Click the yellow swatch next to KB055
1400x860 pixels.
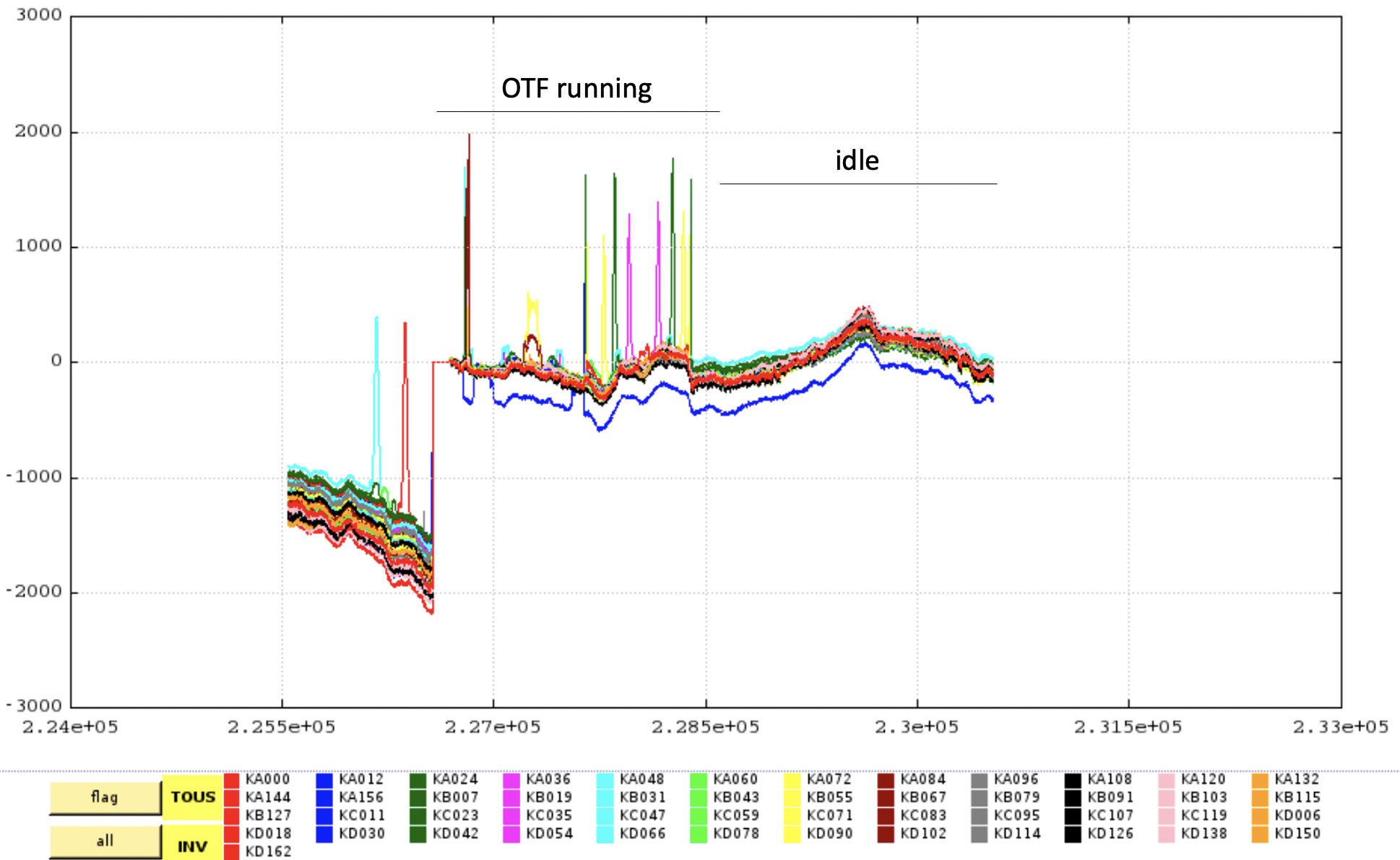(792, 798)
